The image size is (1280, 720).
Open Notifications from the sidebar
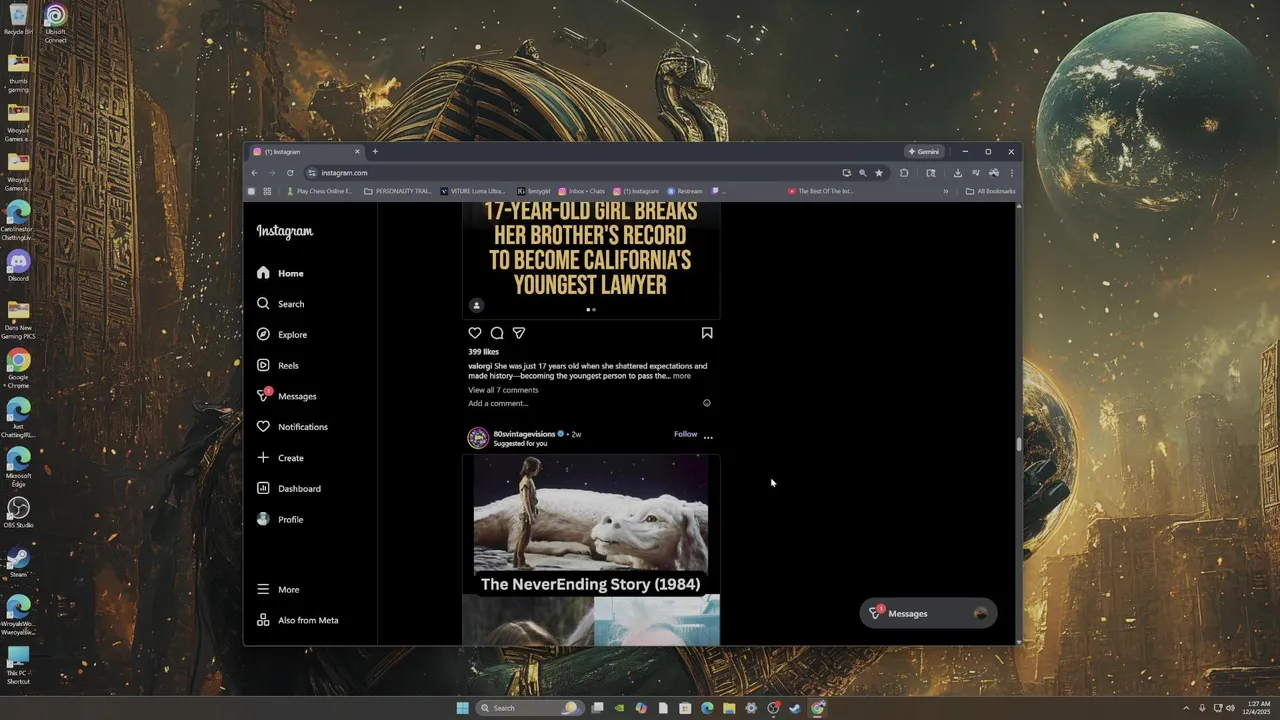(x=292, y=427)
